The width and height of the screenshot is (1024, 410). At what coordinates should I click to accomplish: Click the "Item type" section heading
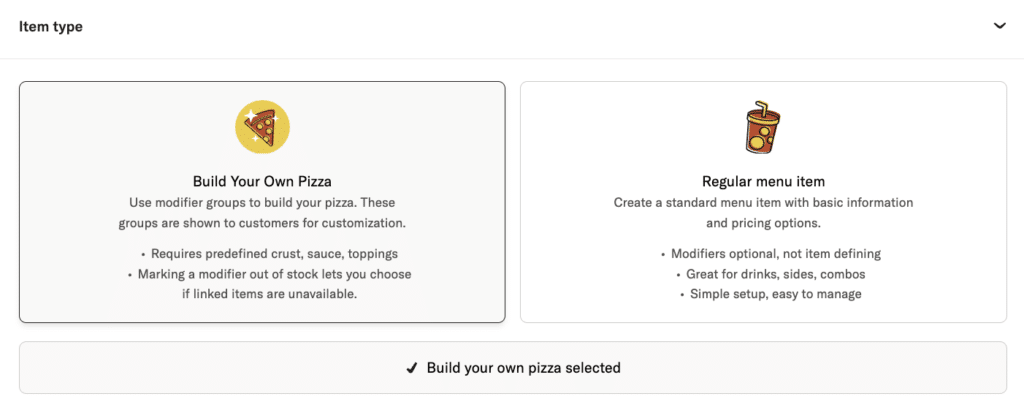51,27
